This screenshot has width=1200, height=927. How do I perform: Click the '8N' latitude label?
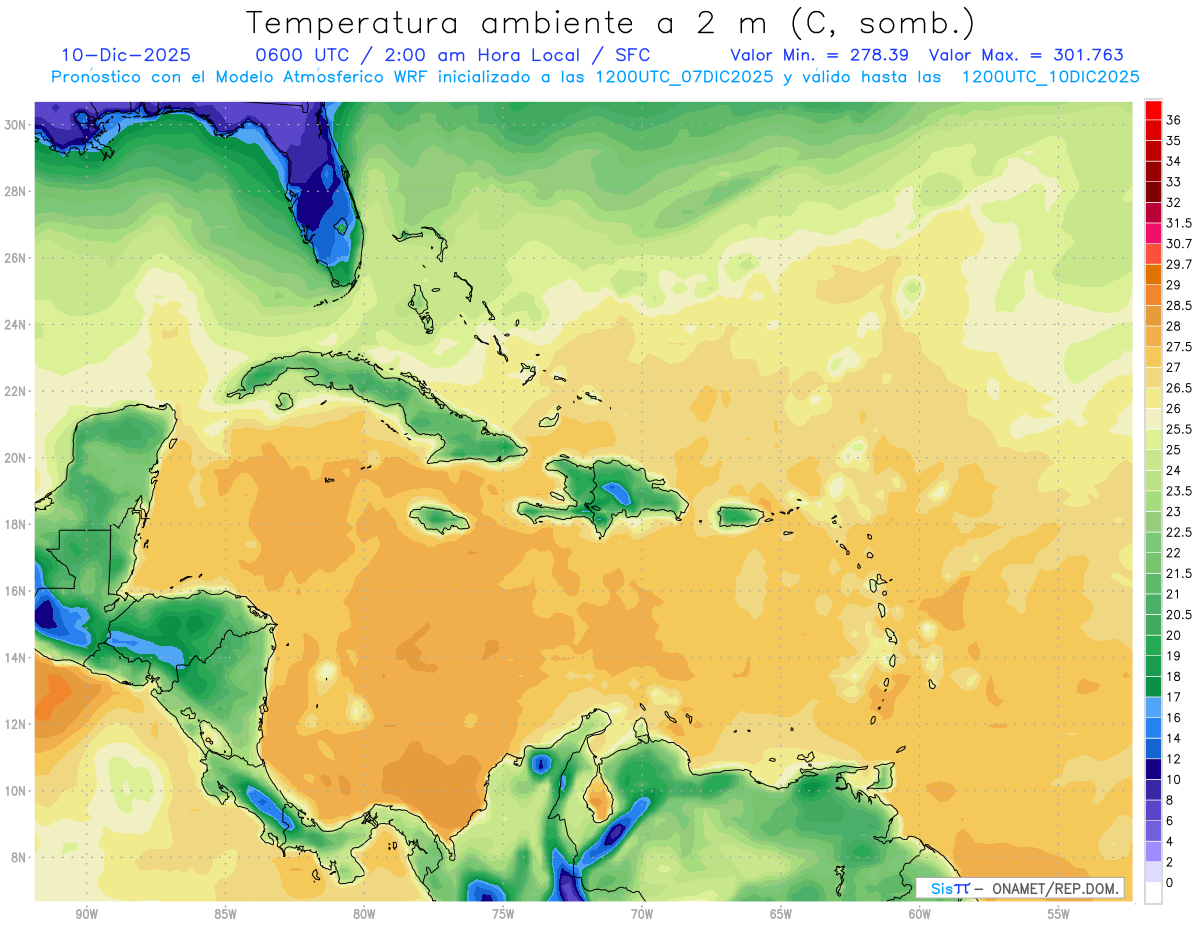pyautogui.click(x=19, y=857)
